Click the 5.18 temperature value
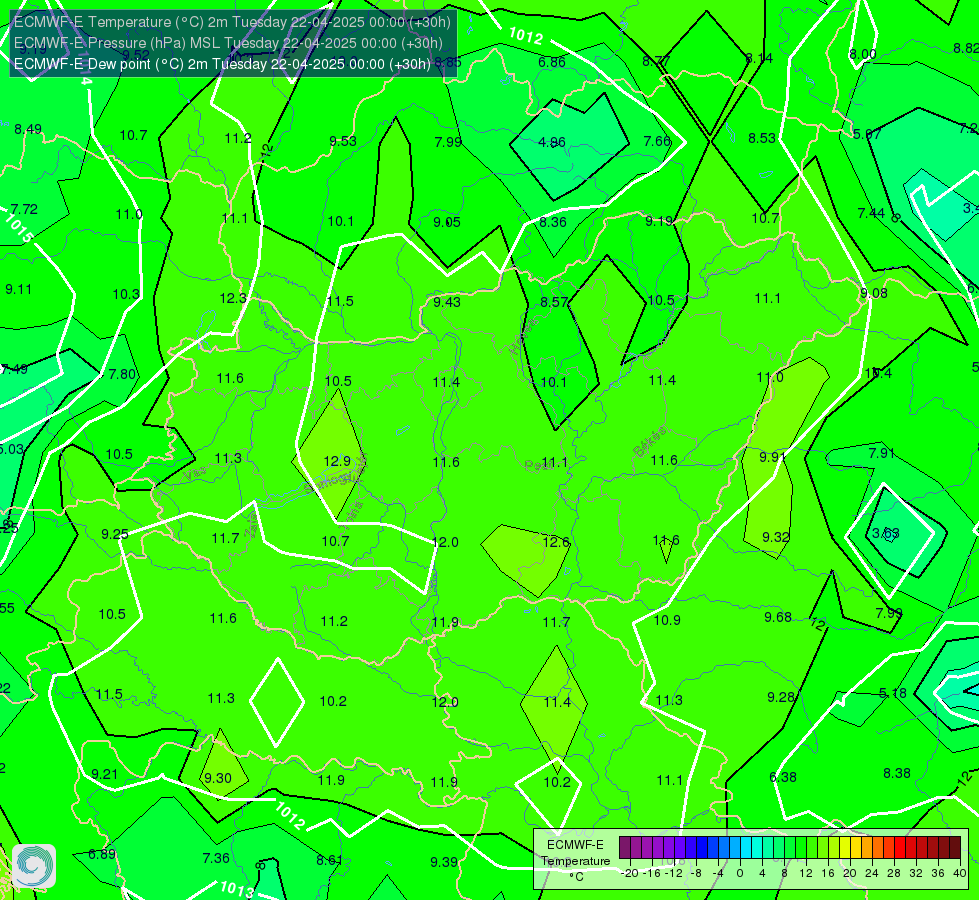 [x=892, y=693]
